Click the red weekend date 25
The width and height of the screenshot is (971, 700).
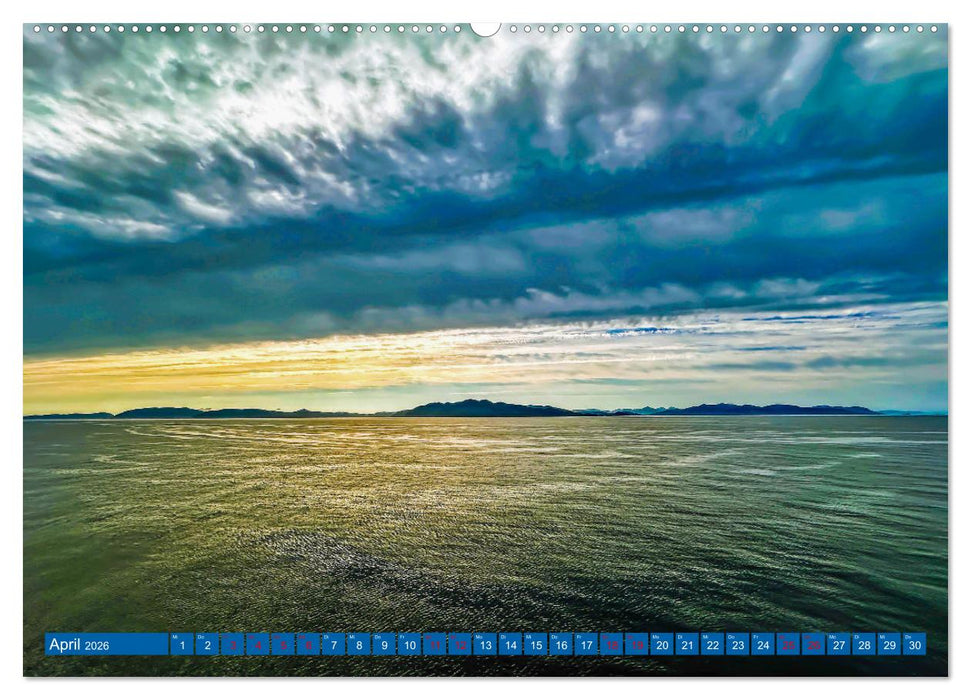tap(788, 644)
